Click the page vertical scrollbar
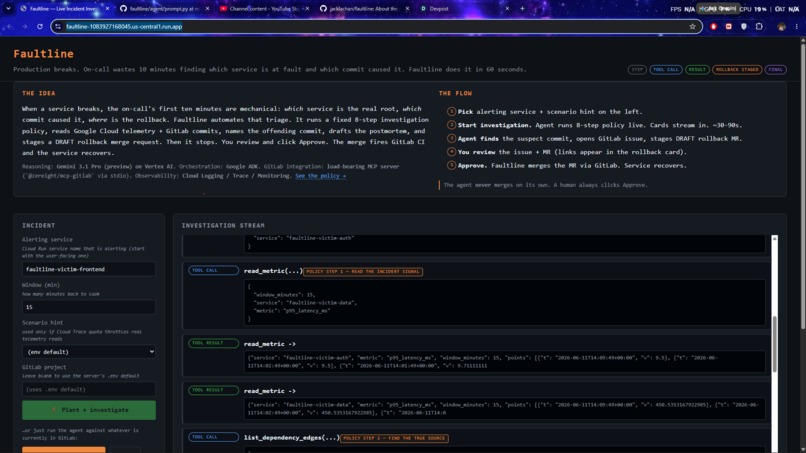The width and height of the screenshot is (806, 453). click(x=802, y=185)
